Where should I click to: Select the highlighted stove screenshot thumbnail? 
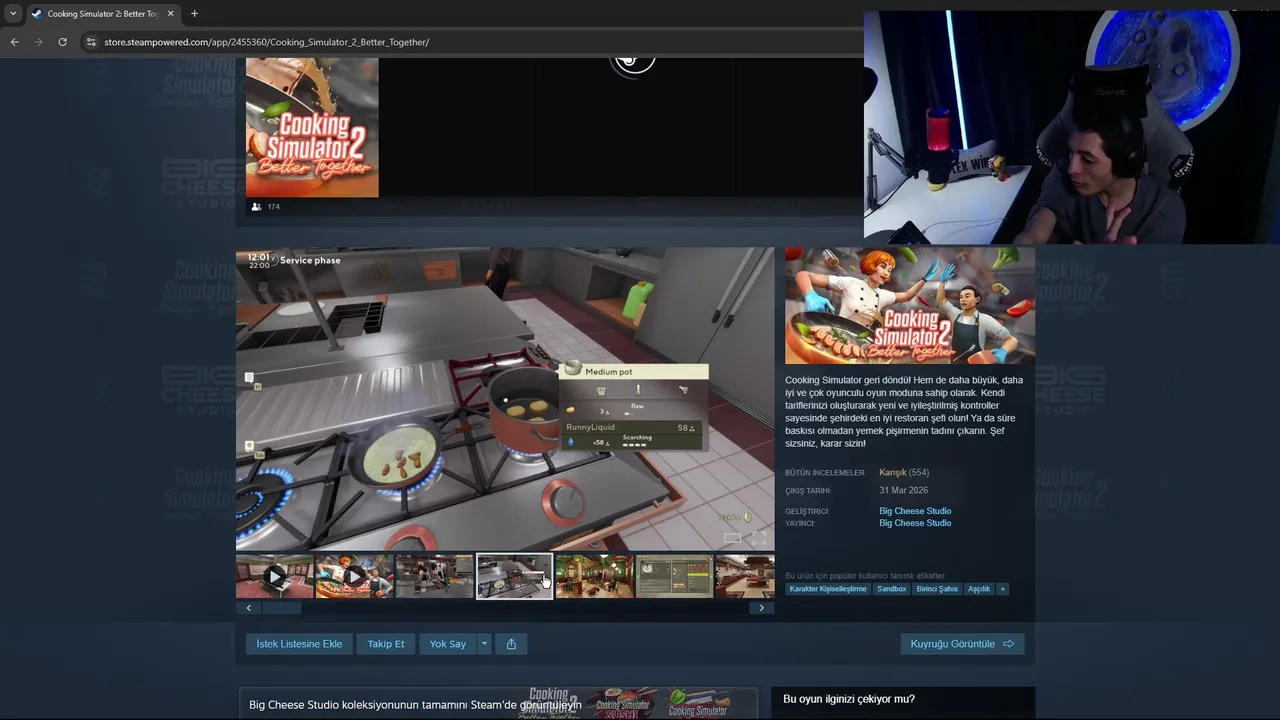click(514, 577)
